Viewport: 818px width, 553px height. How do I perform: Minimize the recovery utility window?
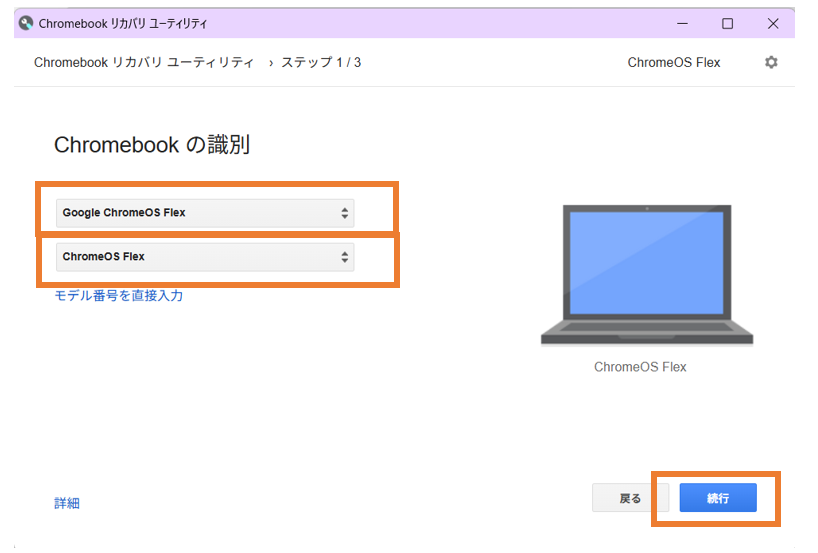[682, 23]
